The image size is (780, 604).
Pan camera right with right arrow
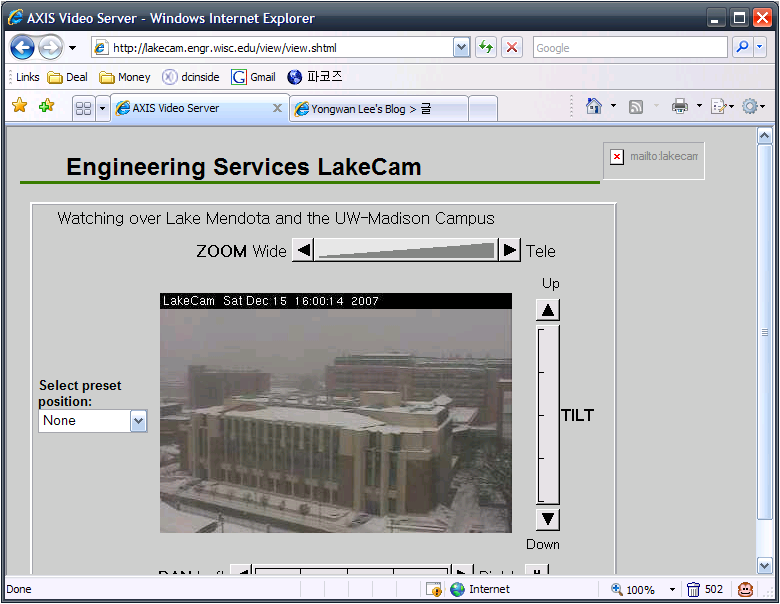[x=462, y=570]
